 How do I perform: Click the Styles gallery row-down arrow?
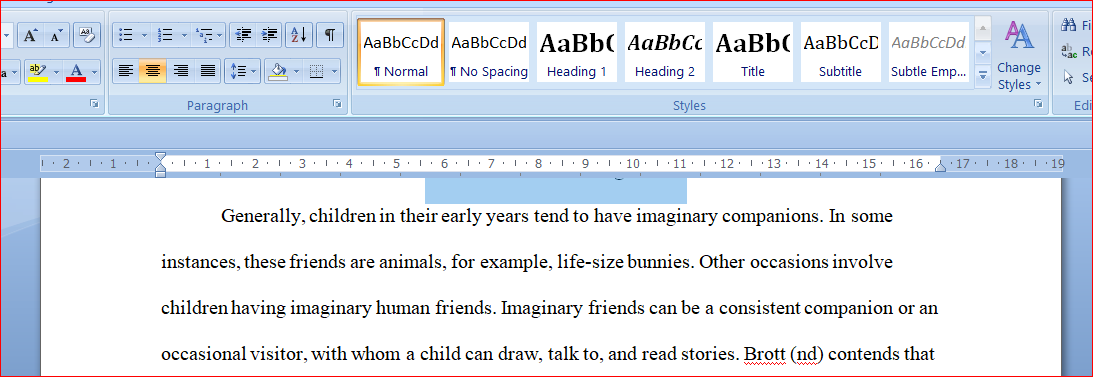click(983, 52)
